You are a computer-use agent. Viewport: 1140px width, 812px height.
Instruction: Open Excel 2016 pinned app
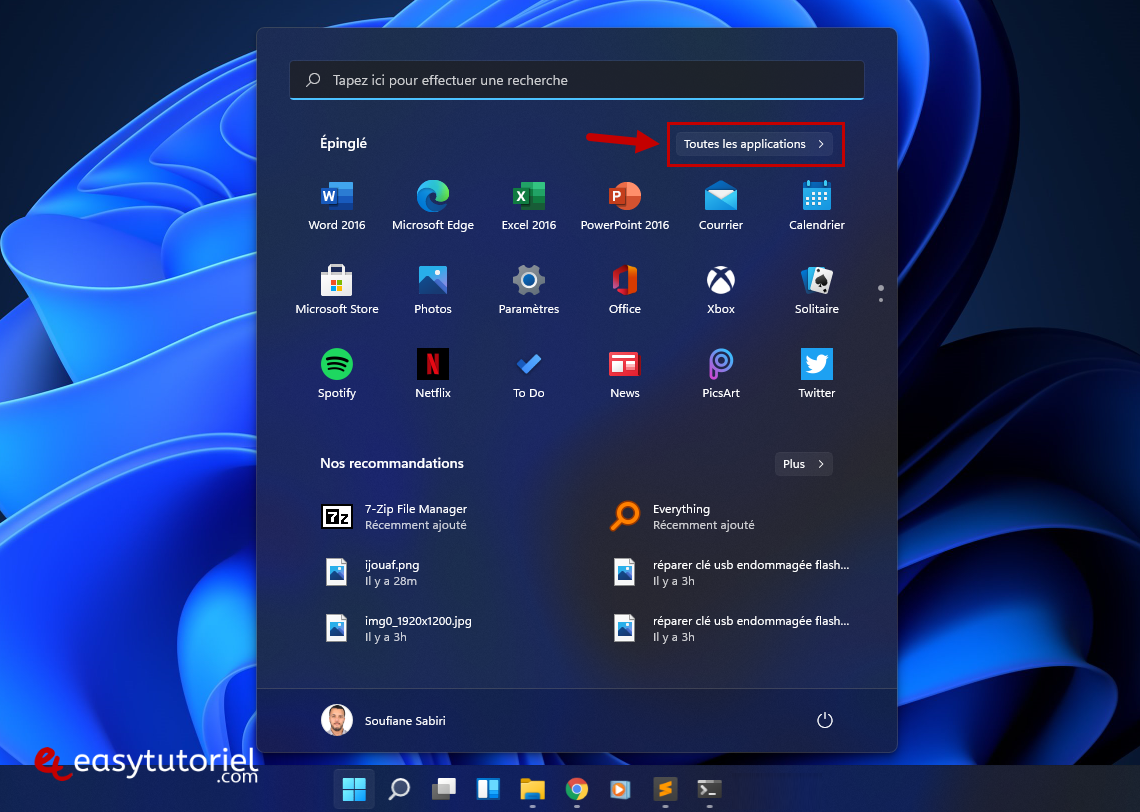[x=529, y=206]
